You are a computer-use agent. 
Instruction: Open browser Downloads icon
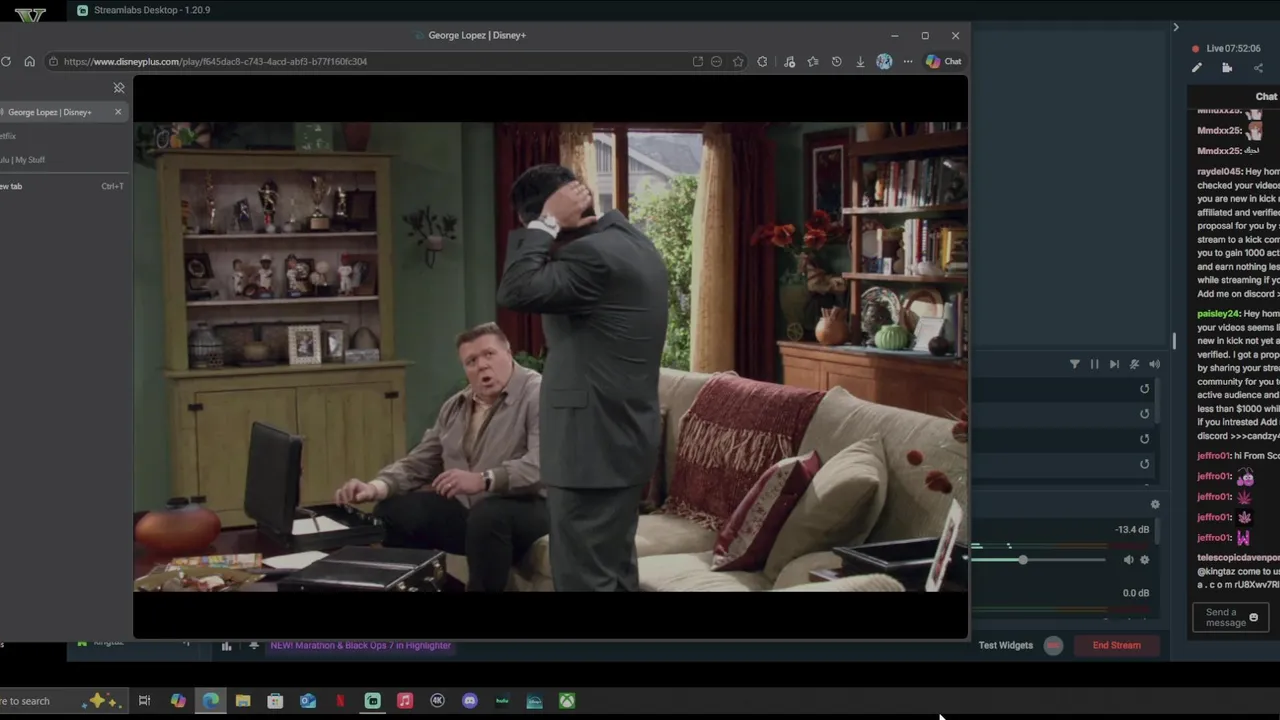[860, 61]
